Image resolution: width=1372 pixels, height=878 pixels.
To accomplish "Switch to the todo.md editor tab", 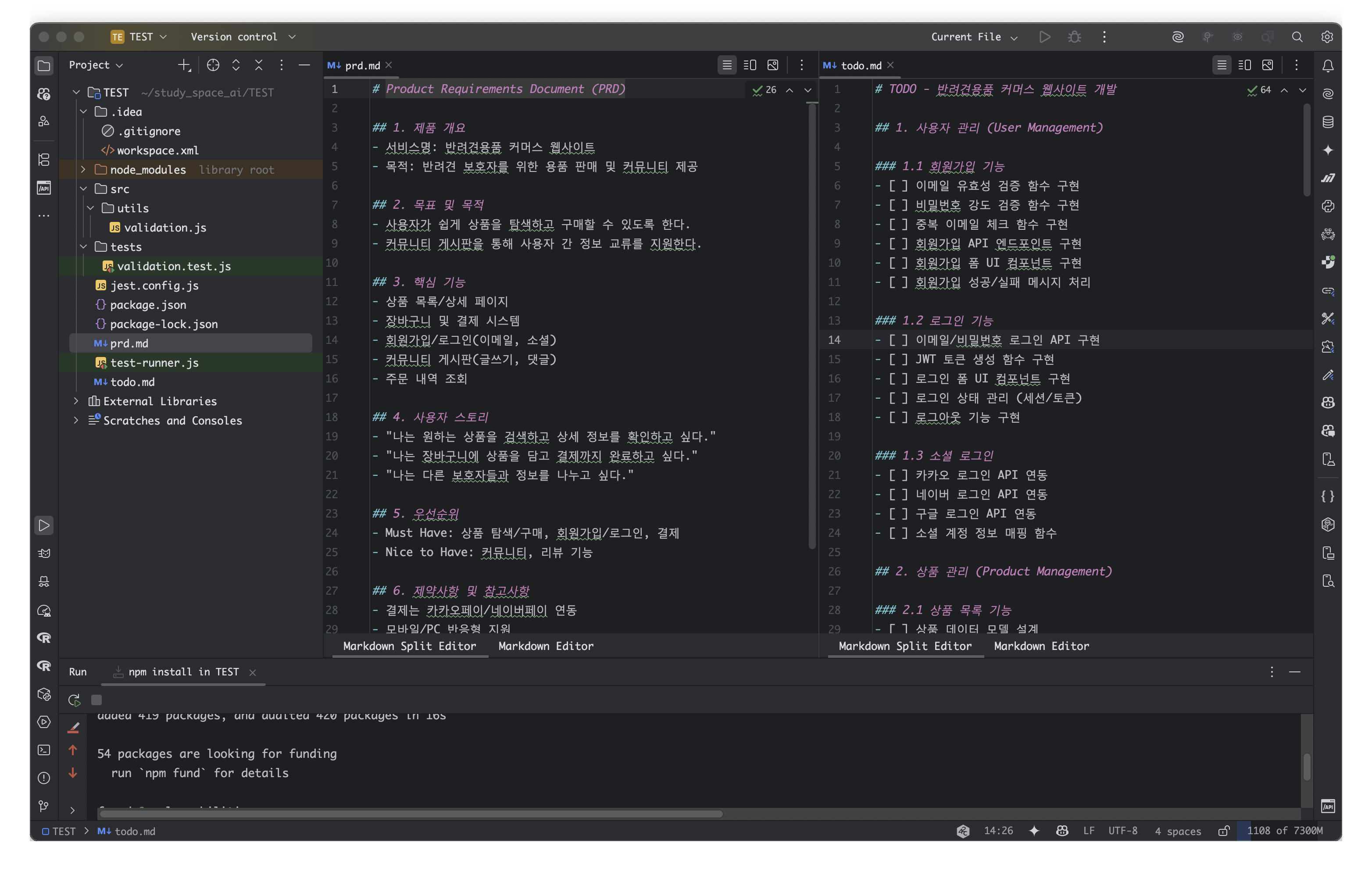I will pyautogui.click(x=860, y=66).
